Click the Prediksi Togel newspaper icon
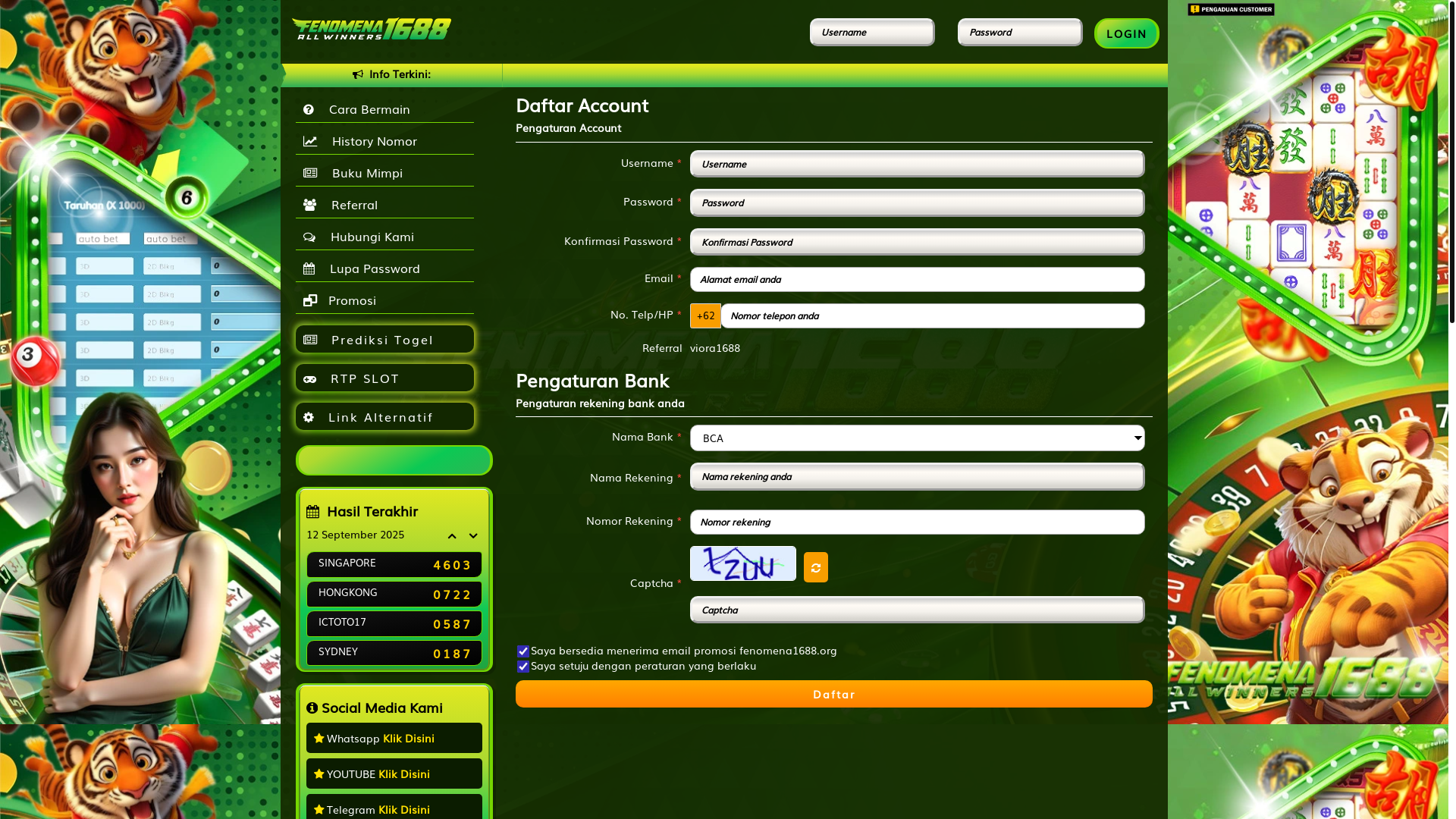The height and width of the screenshot is (819, 1456). coord(310,340)
